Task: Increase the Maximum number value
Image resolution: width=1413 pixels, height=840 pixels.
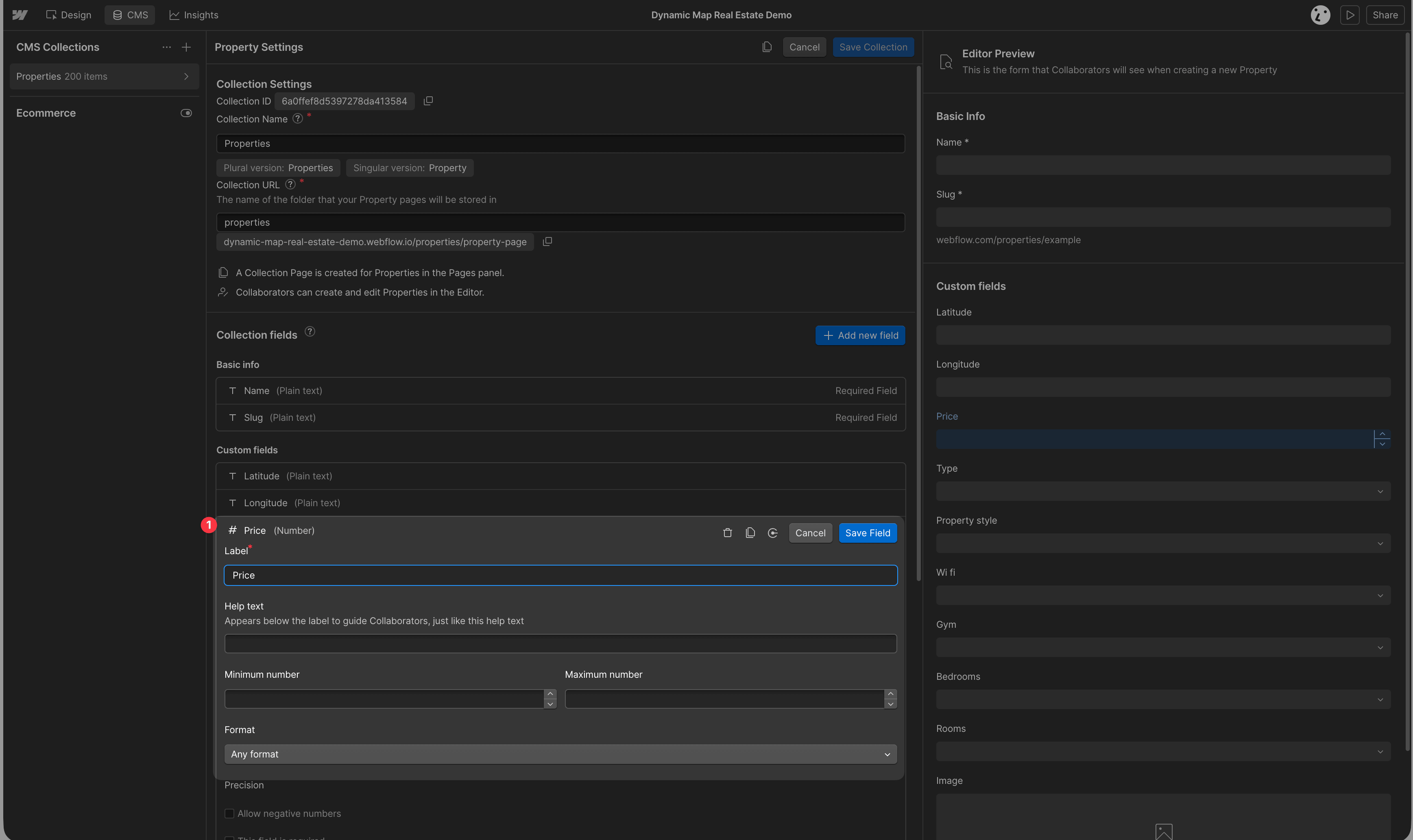Action: click(890, 694)
